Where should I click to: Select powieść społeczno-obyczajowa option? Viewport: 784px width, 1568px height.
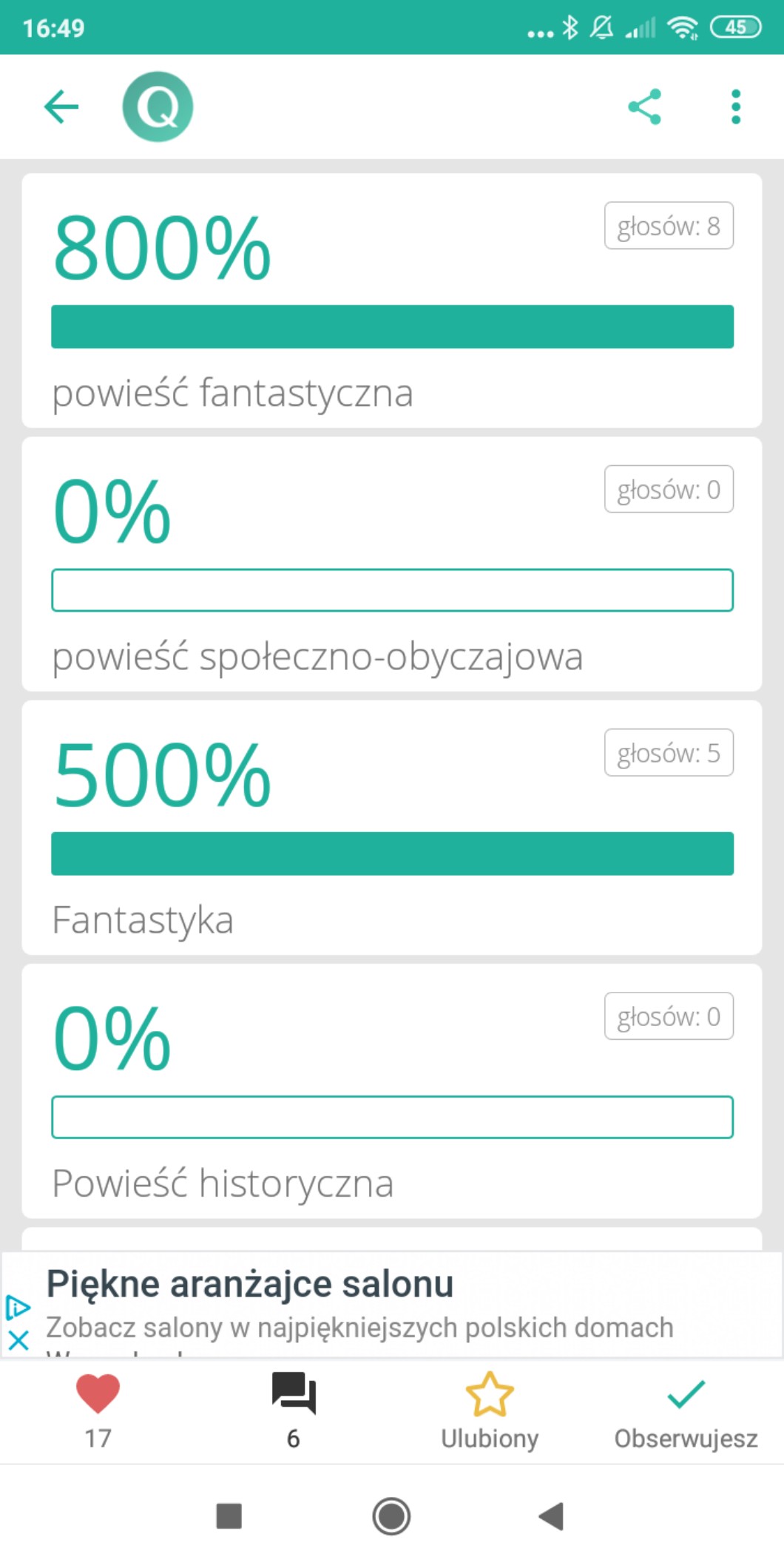(317, 657)
